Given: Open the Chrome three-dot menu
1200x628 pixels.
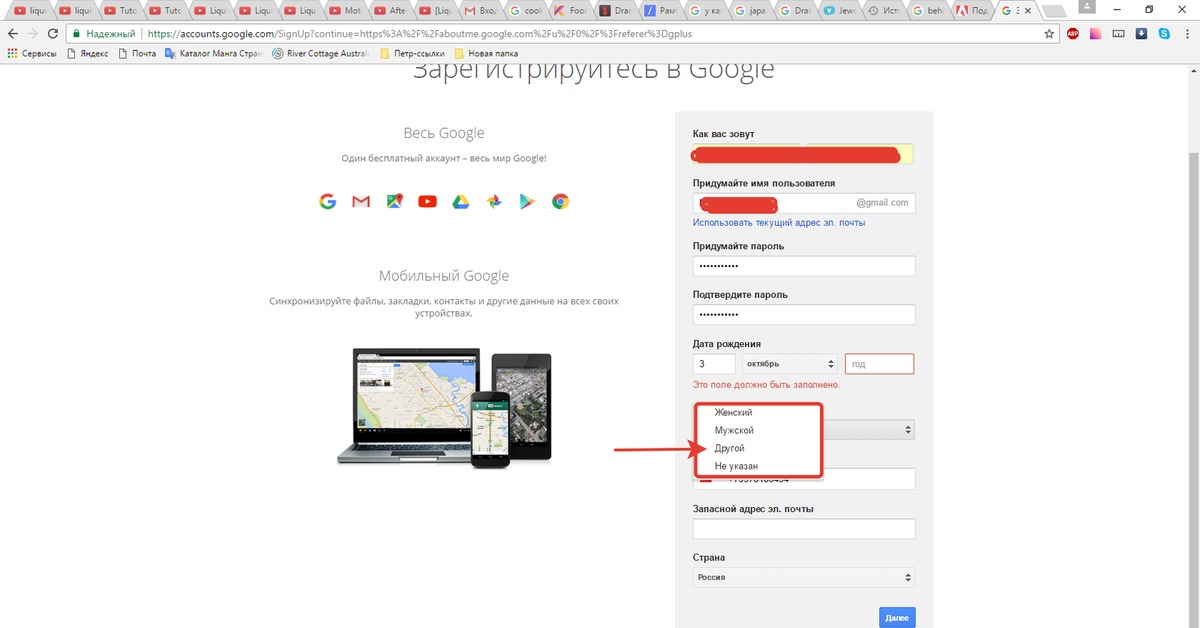Looking at the screenshot, I should [x=1187, y=33].
